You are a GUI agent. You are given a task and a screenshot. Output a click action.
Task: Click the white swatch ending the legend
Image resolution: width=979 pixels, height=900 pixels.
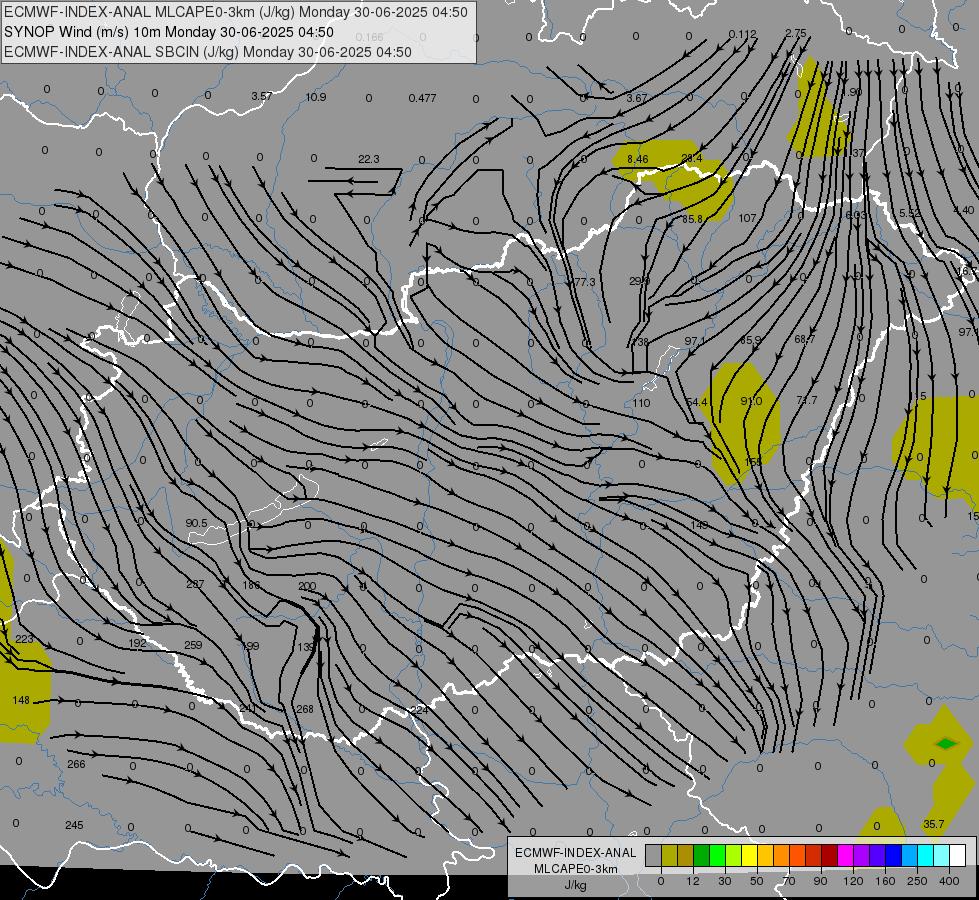point(957,855)
